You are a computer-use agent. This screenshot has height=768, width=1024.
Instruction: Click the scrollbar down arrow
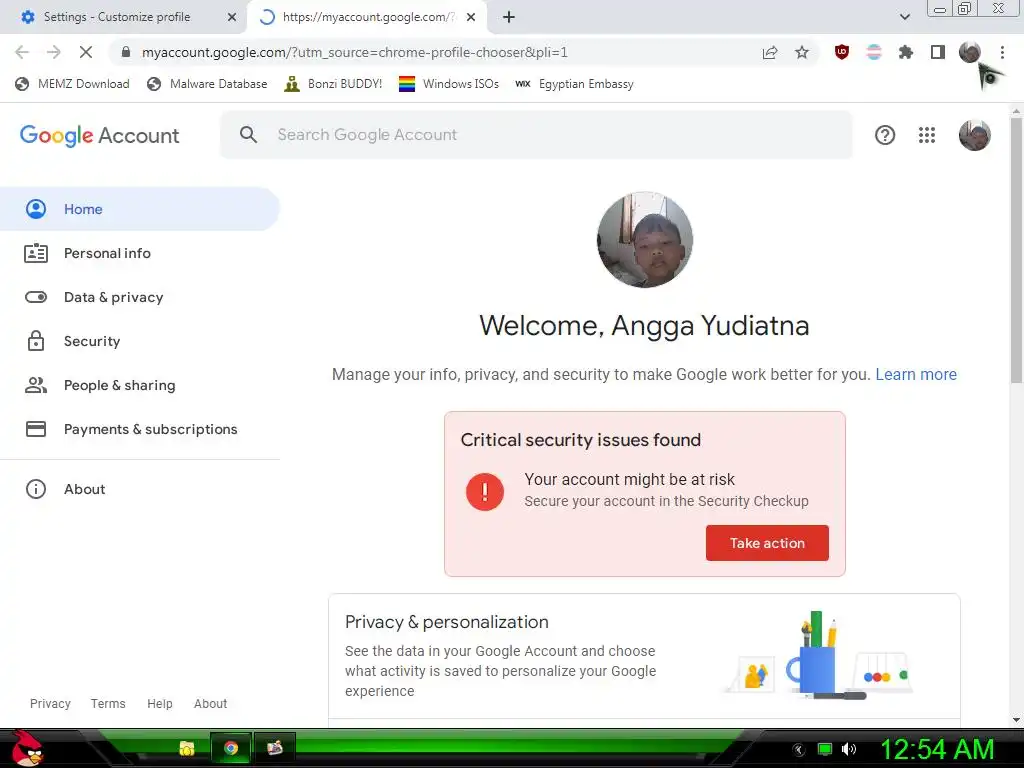[x=1016, y=720]
